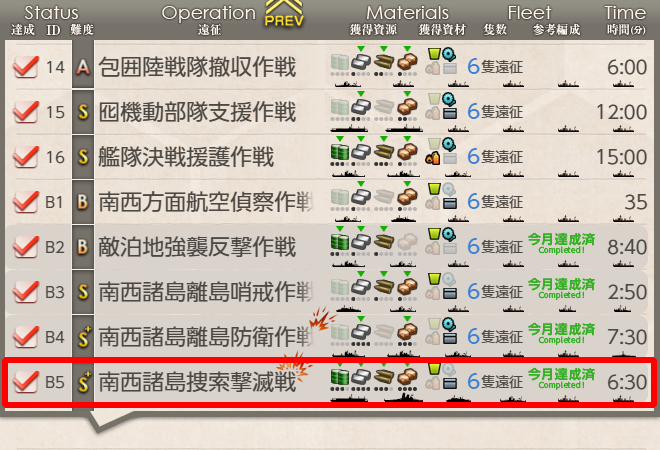Toggle the checkbox for expedition B1

click(x=26, y=202)
